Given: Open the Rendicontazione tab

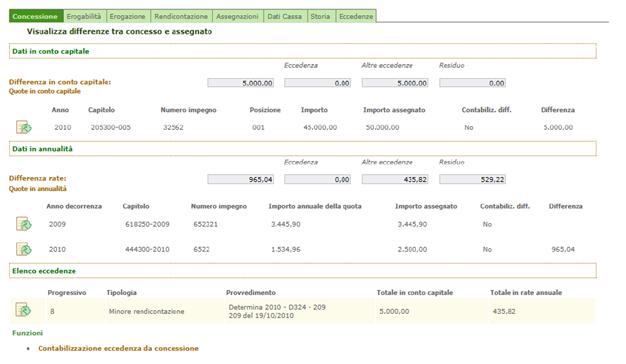Looking at the screenshot, I should (181, 16).
